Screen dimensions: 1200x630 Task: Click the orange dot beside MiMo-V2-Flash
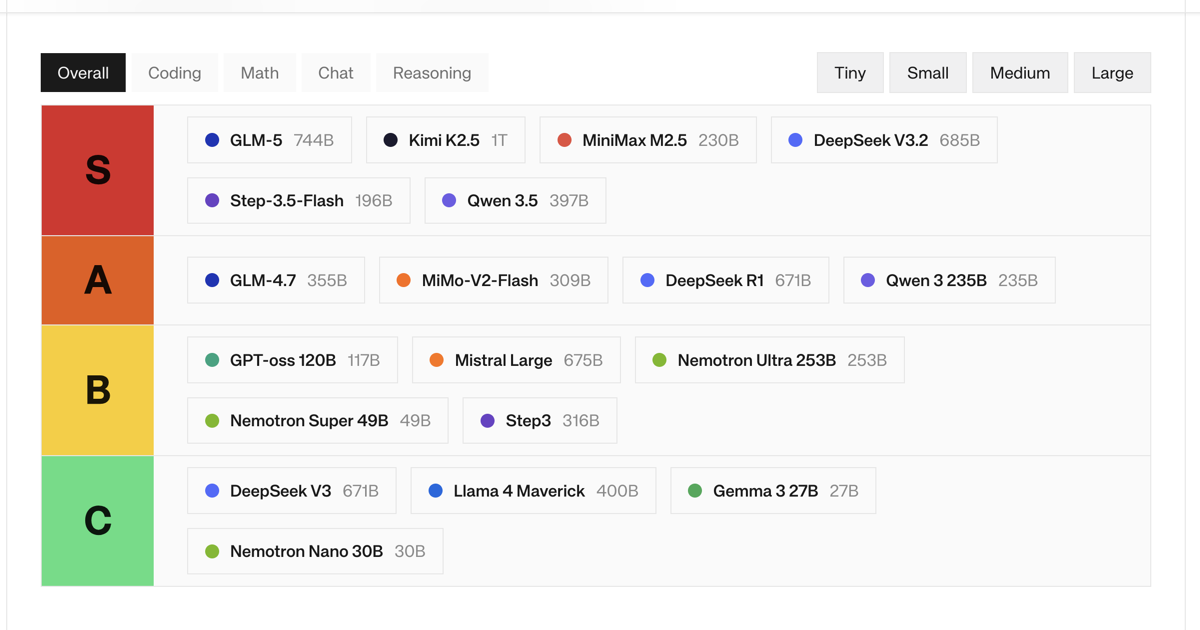point(404,281)
